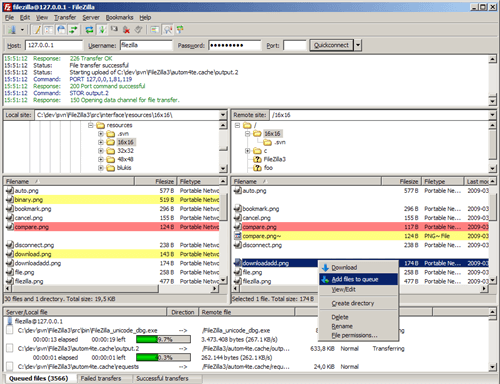
Task: Open the filename filters dialog icon
Action: 155,30
